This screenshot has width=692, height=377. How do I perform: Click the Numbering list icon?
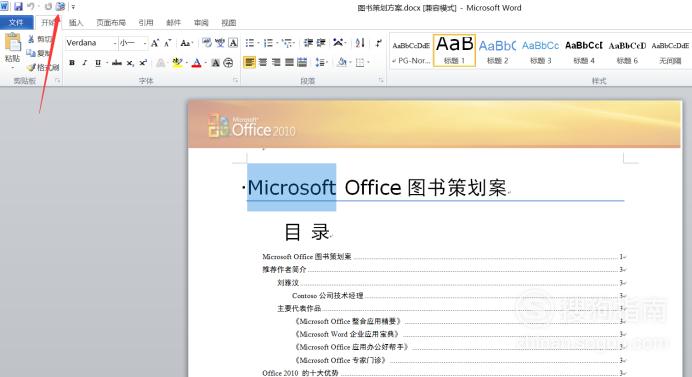[268, 43]
